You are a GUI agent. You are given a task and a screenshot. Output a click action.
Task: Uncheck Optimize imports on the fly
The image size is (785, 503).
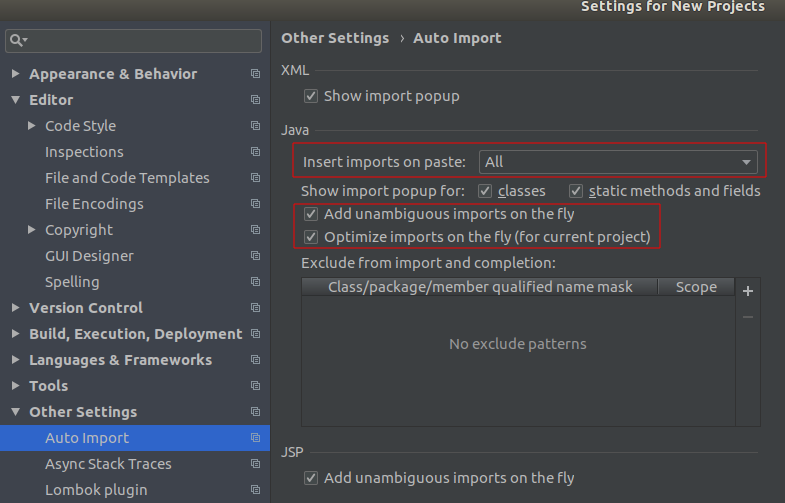click(311, 237)
